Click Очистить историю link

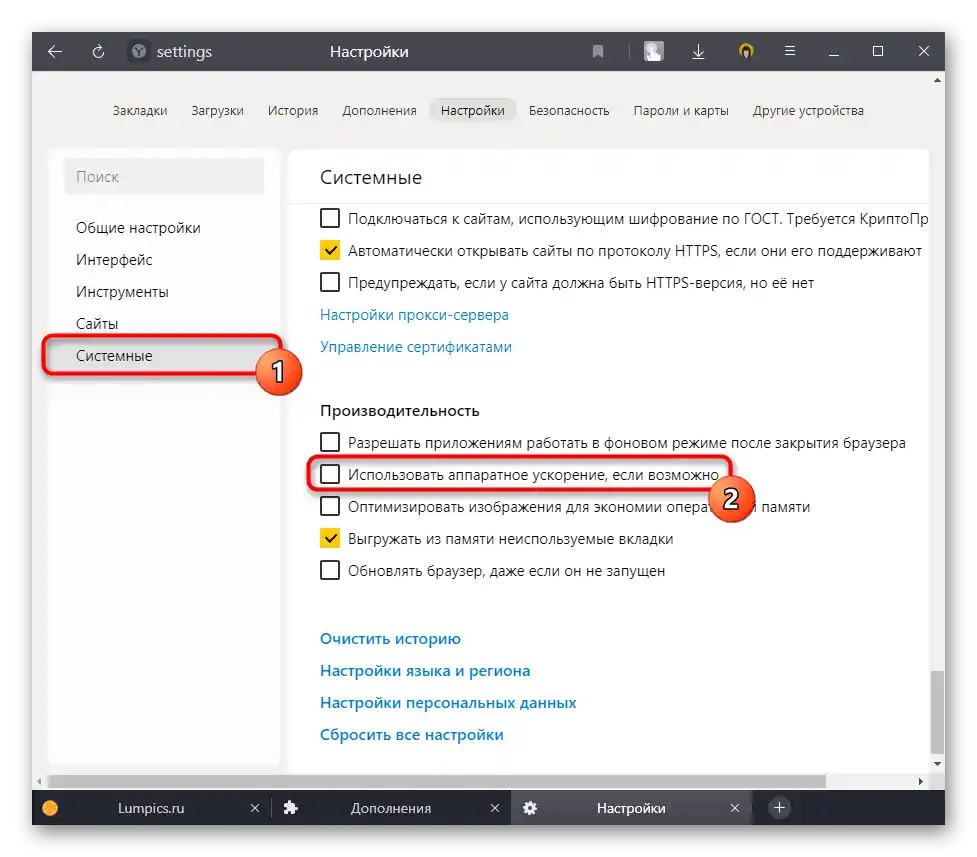point(390,638)
